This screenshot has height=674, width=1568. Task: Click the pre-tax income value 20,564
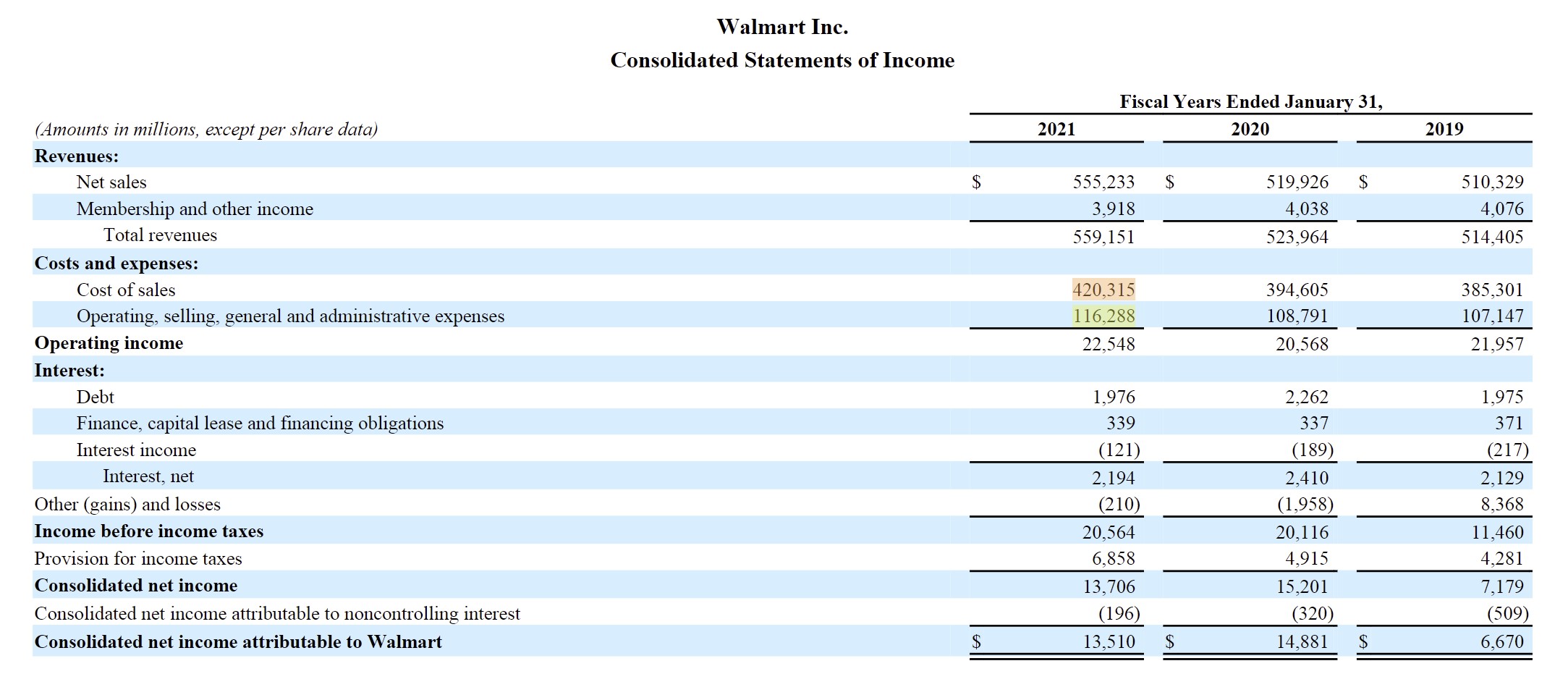pyautogui.click(x=1109, y=532)
